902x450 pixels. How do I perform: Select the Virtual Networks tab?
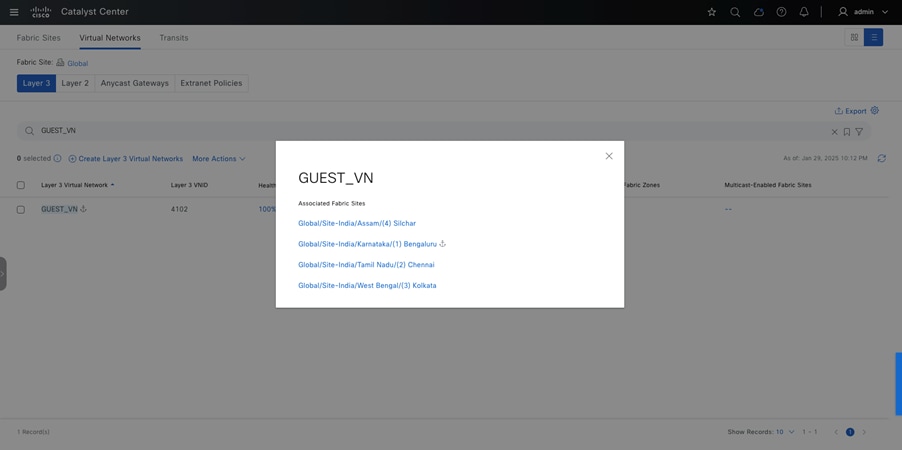coord(110,38)
